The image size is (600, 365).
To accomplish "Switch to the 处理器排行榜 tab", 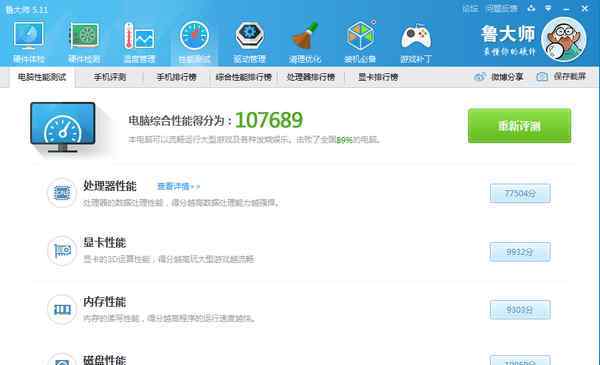I will tap(311, 77).
